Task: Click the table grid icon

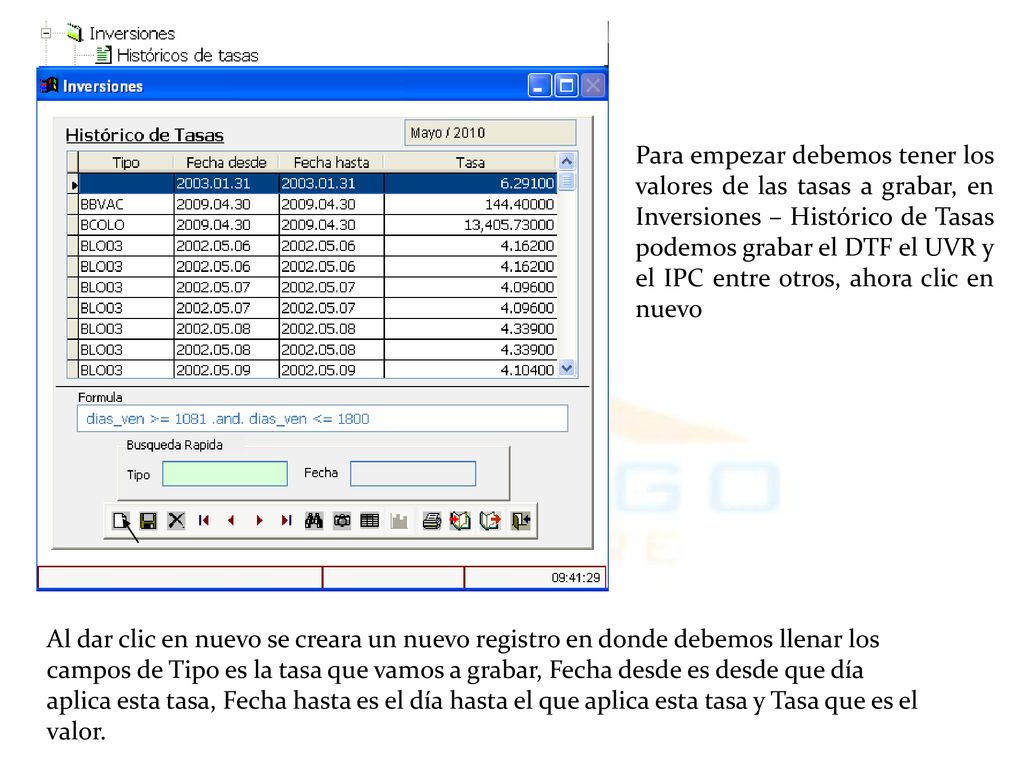Action: [x=370, y=520]
